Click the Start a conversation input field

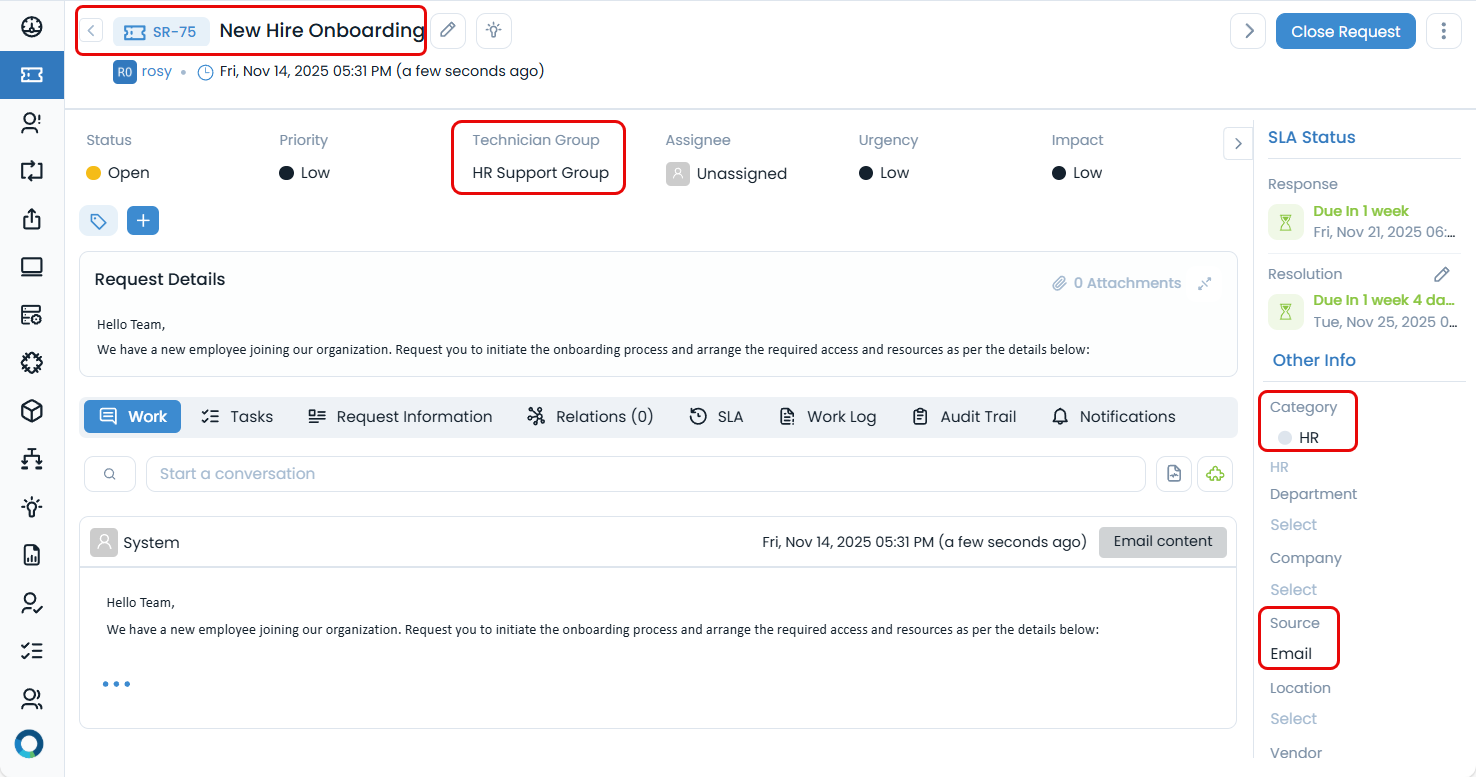click(x=645, y=474)
